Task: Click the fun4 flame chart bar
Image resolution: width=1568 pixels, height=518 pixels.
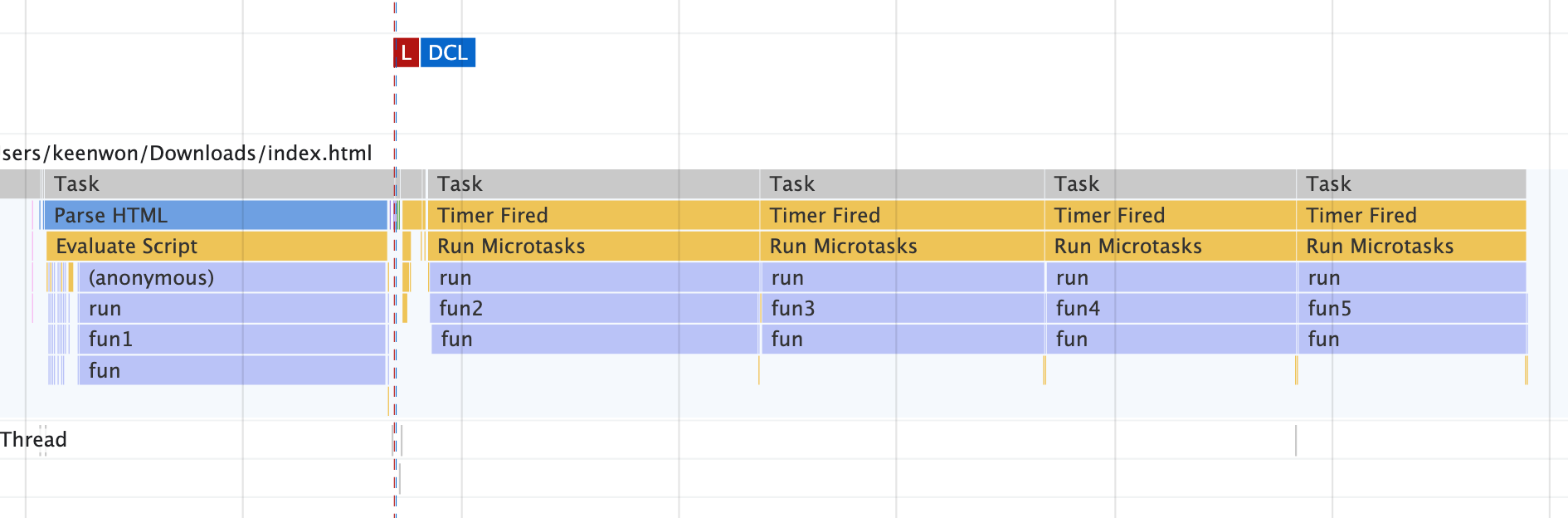Action: (1170, 309)
